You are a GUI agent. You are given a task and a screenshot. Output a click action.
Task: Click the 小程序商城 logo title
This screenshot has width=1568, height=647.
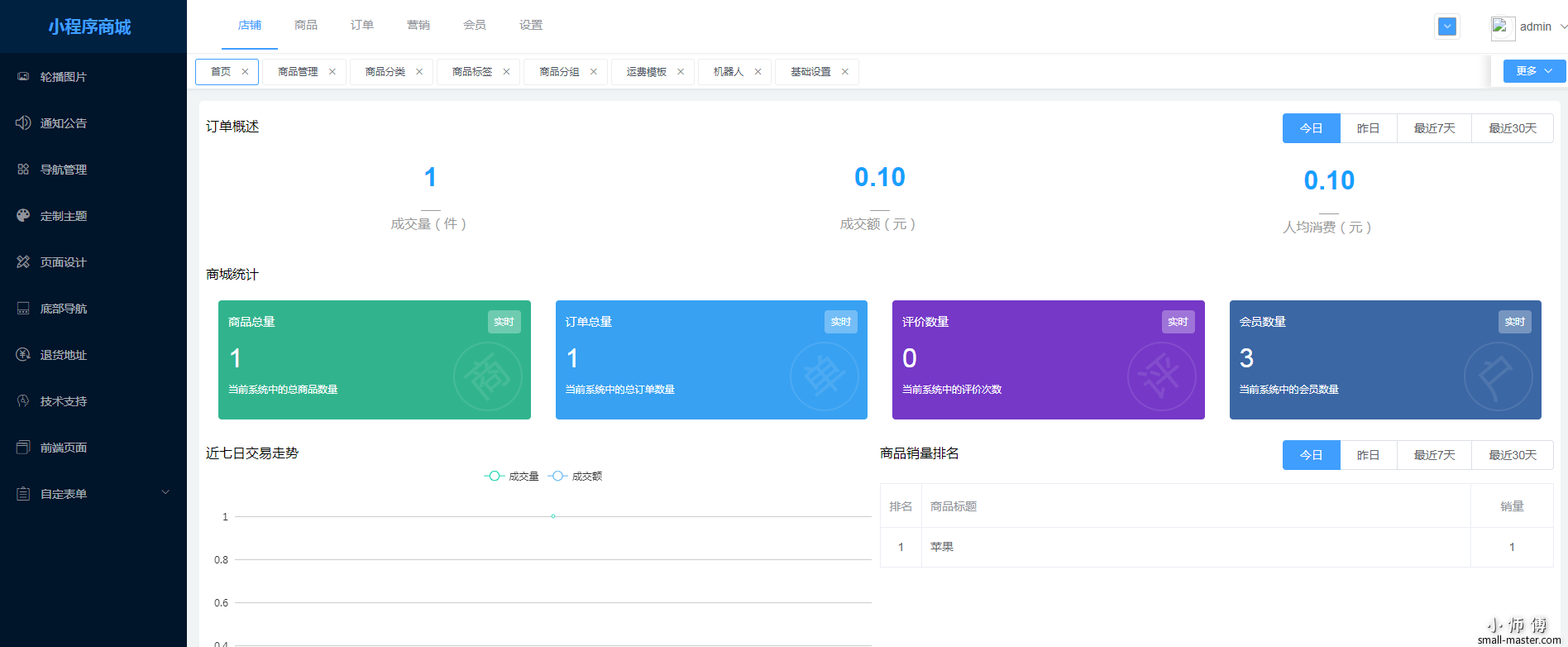click(x=89, y=26)
